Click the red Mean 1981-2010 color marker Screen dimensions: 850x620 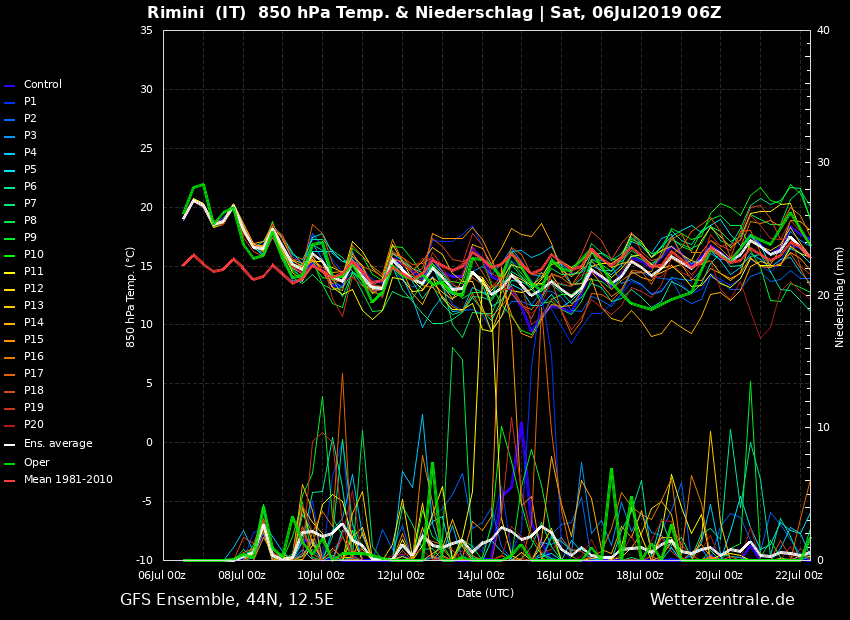tap(9, 481)
